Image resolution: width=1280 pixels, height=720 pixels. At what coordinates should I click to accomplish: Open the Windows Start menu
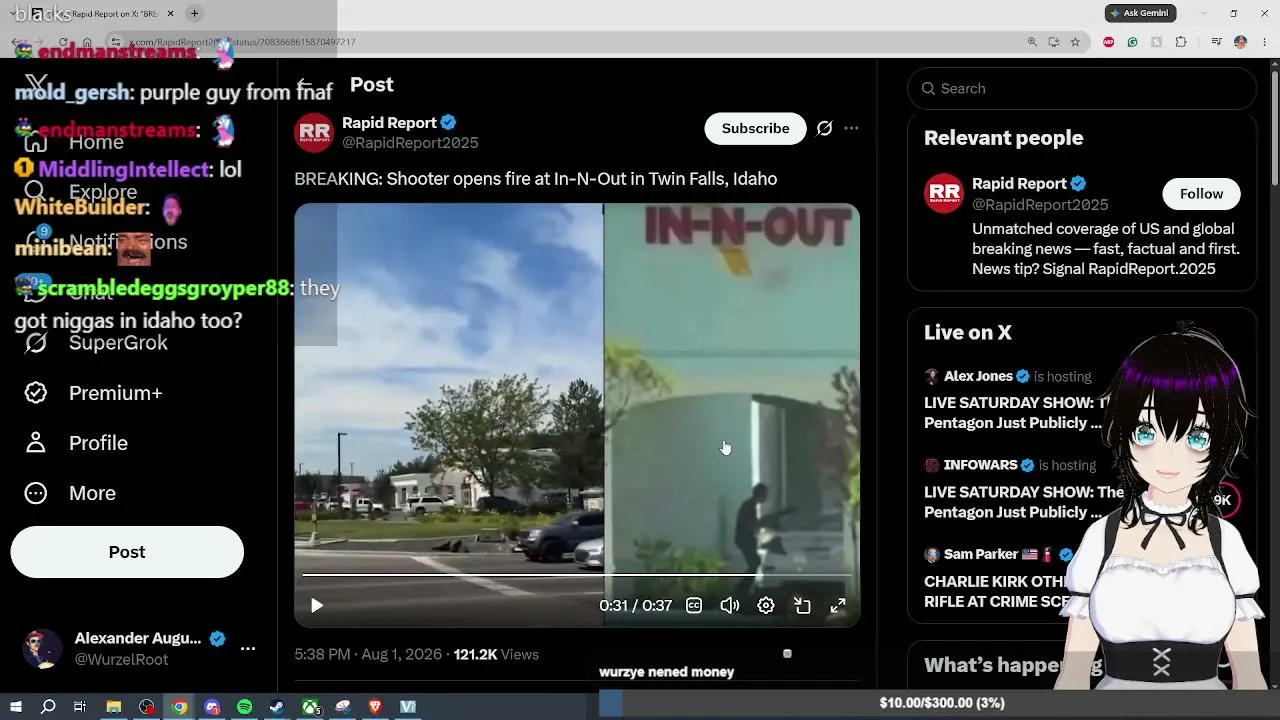15,707
